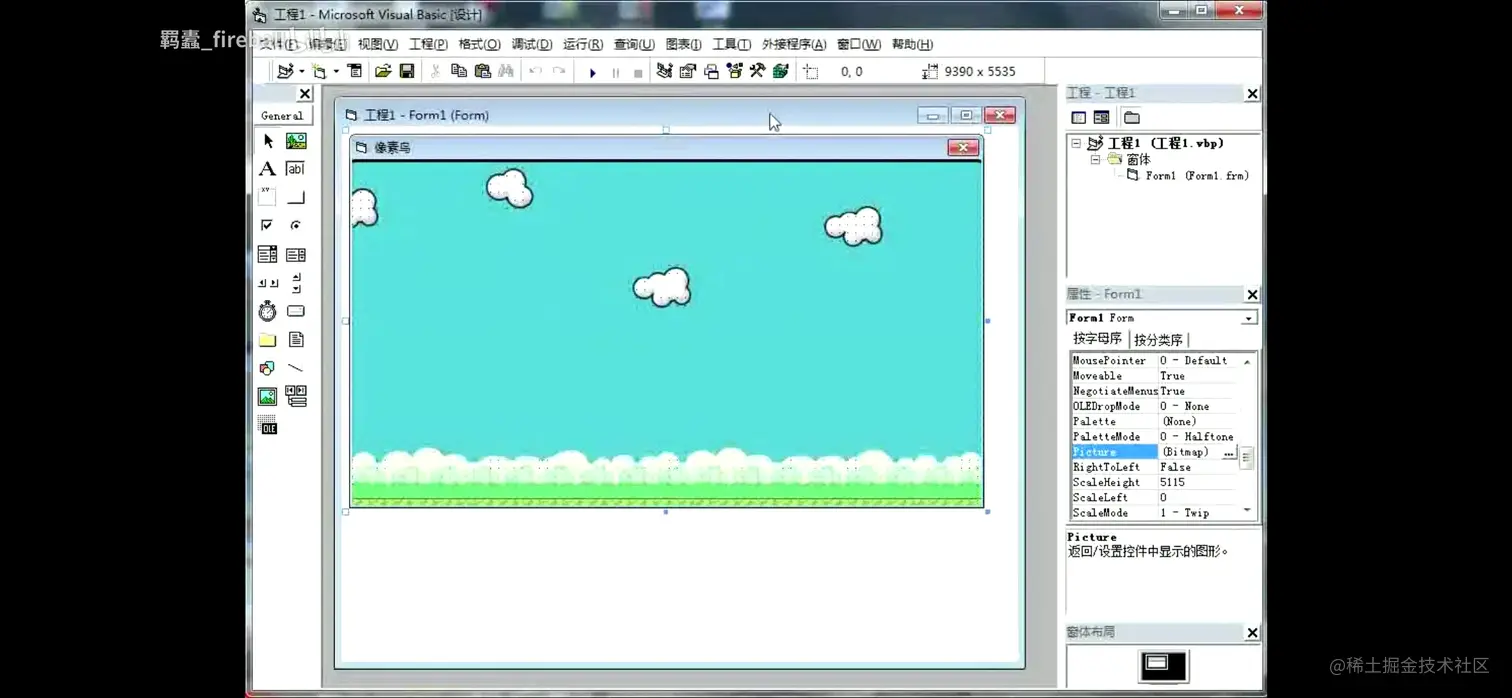Select the Data control tool
This screenshot has height=698, width=1512.
pyautogui.click(x=296, y=397)
